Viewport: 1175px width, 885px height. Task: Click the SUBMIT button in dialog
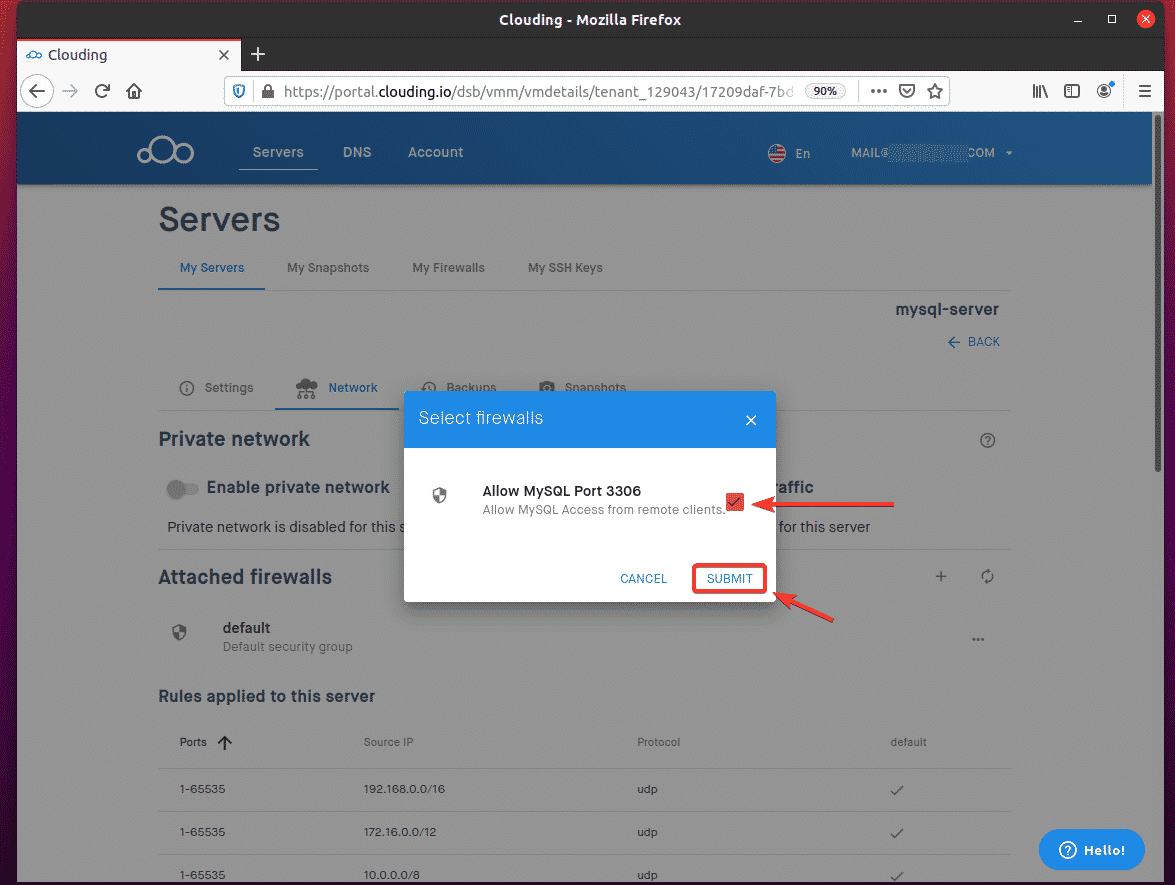729,579
